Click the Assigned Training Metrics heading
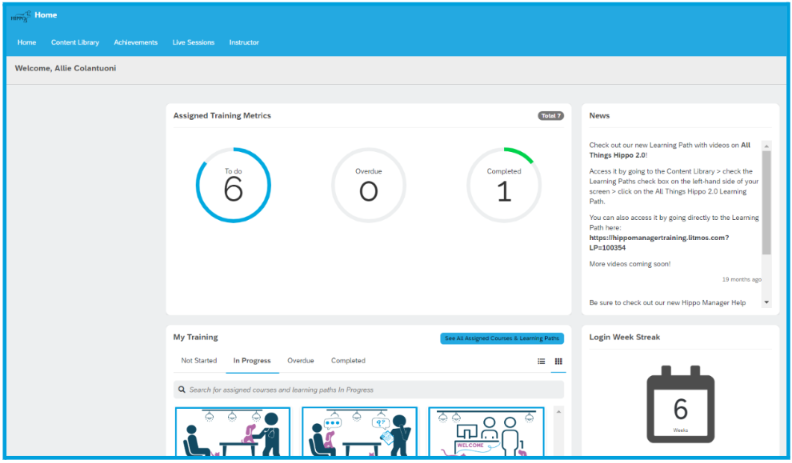 point(222,116)
